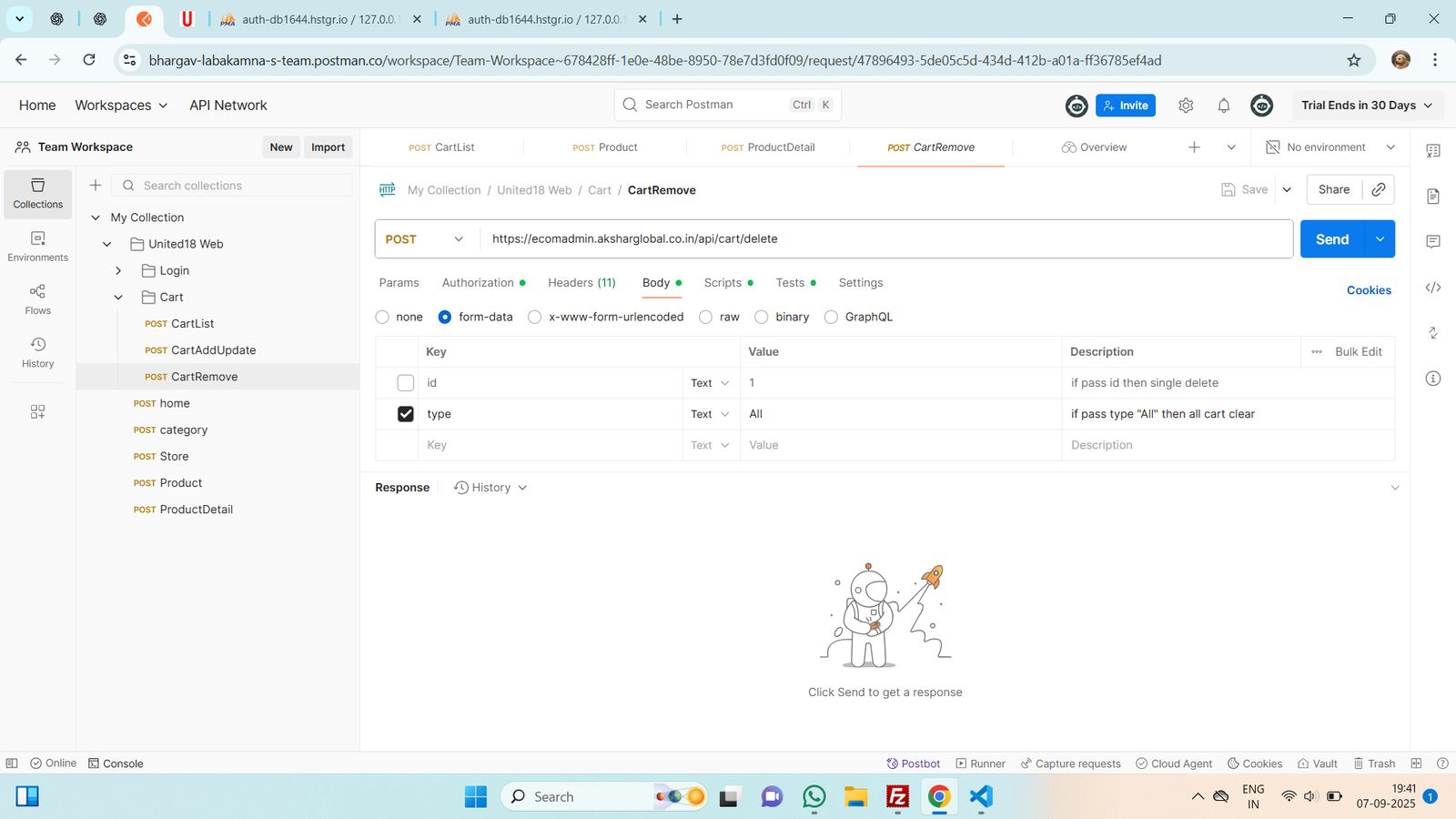Select the binary body type

point(762,317)
